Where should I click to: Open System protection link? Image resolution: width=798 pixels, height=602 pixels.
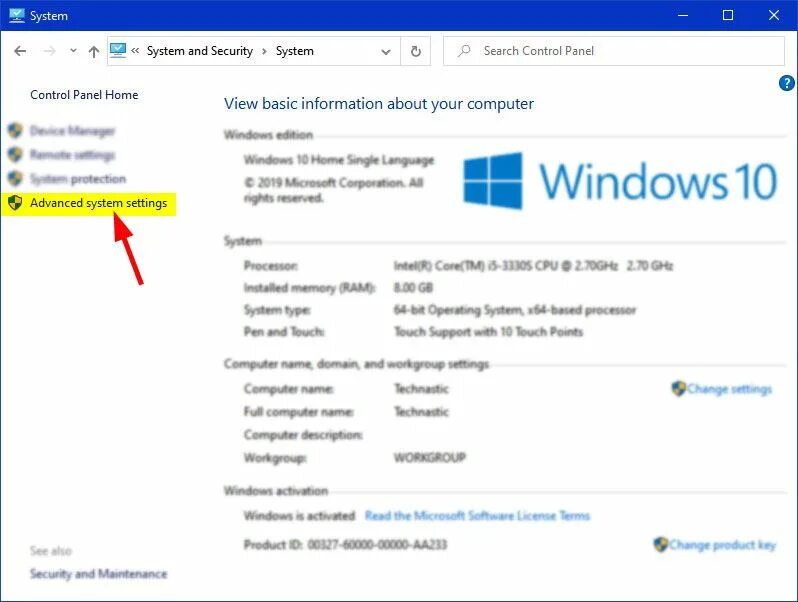(78, 179)
